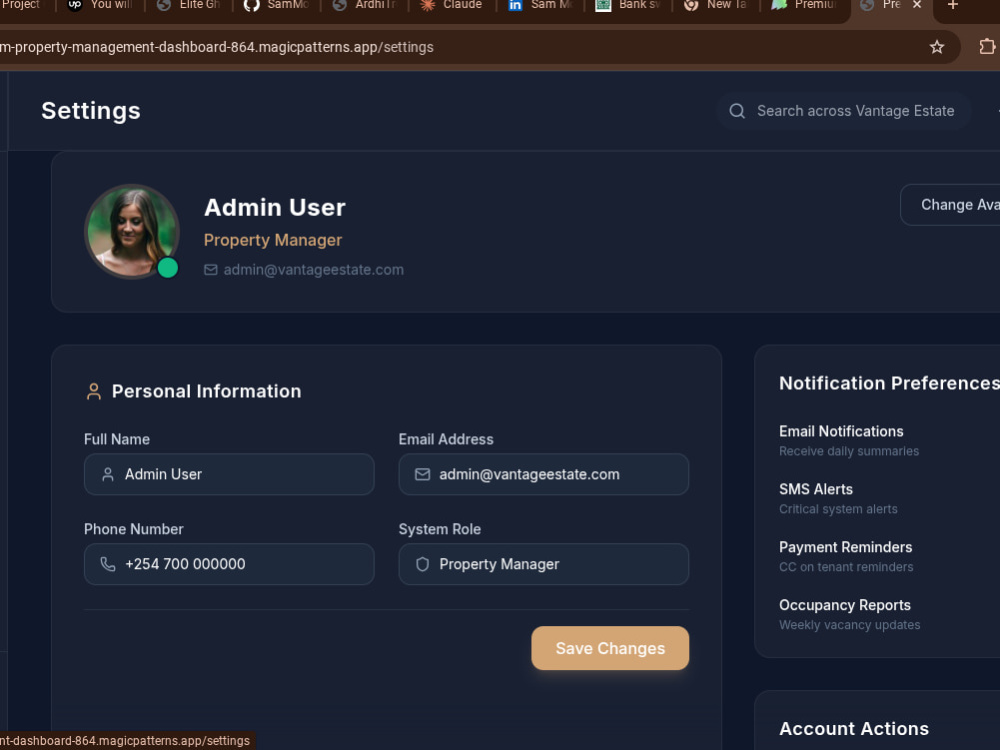This screenshot has width=1000, height=750.
Task: Click the Payment Reminders label
Action: (x=845, y=547)
